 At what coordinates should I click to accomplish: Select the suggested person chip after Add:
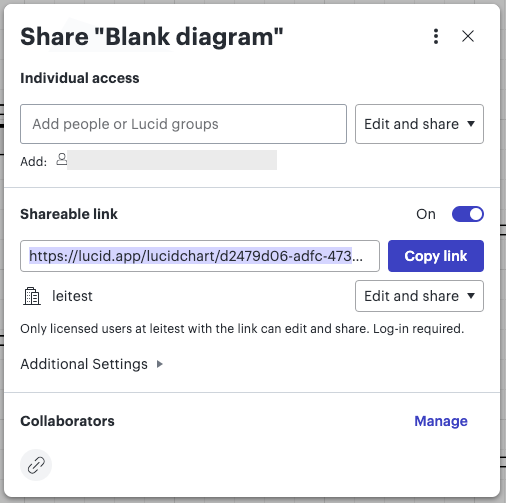(x=172, y=160)
